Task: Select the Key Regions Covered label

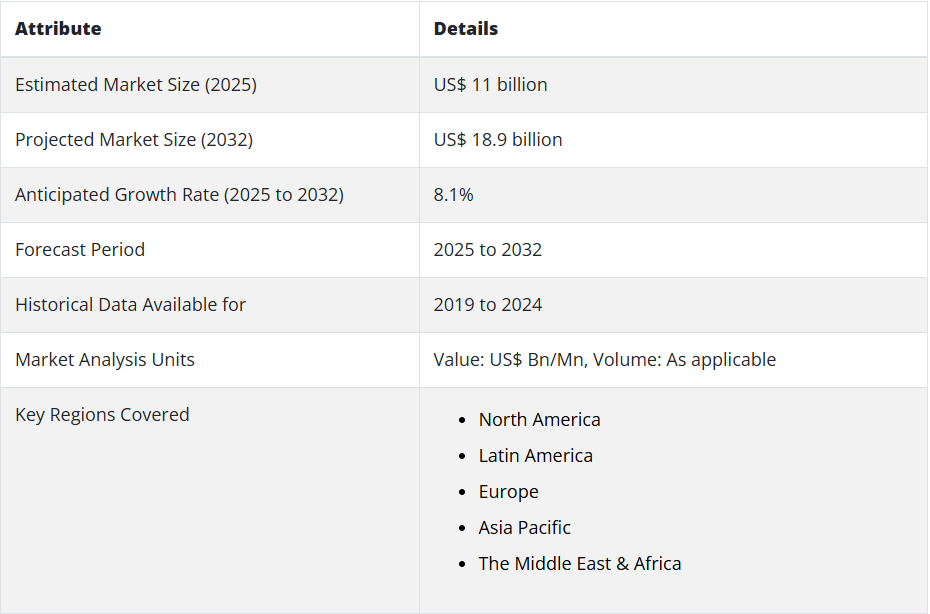Action: (x=102, y=415)
